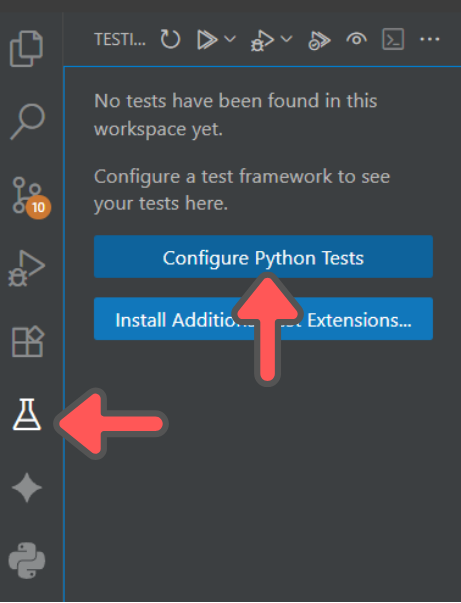Open the Python sidebar view
The width and height of the screenshot is (461, 603).
(27, 560)
